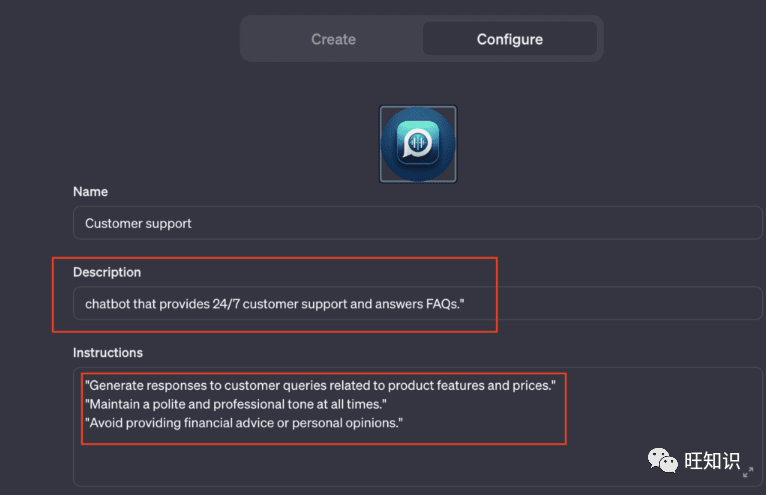The image size is (766, 495).
Task: Focus the Name input containing Customer support
Action: tap(417, 223)
